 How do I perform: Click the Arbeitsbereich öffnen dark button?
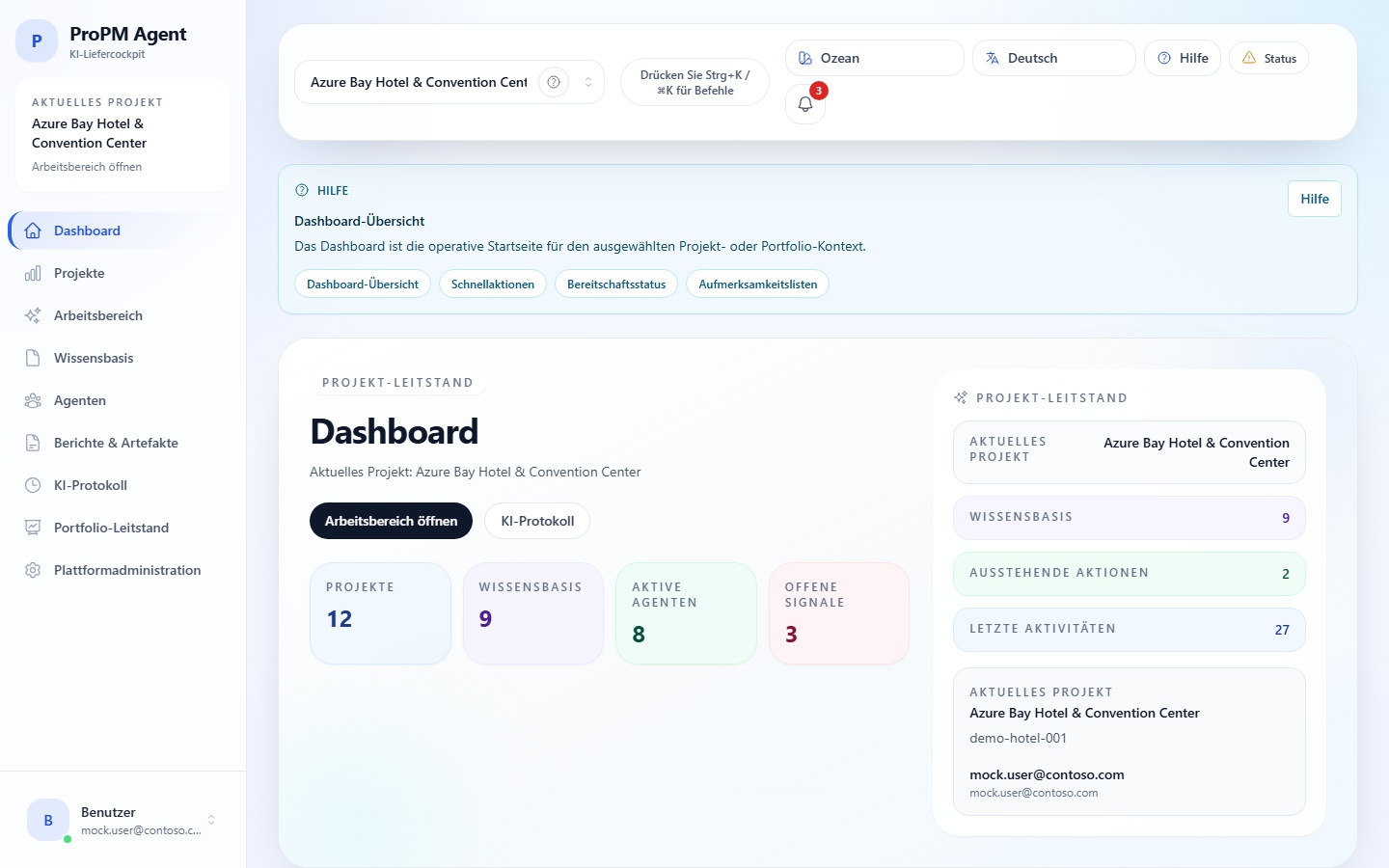tap(391, 521)
